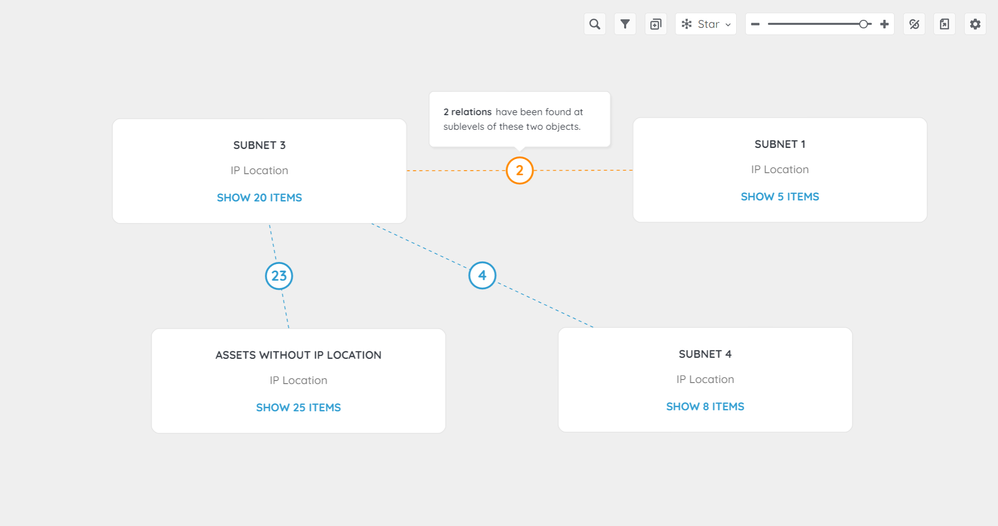Toggle the hide relations link icon
The image size is (998, 526).
[914, 24]
